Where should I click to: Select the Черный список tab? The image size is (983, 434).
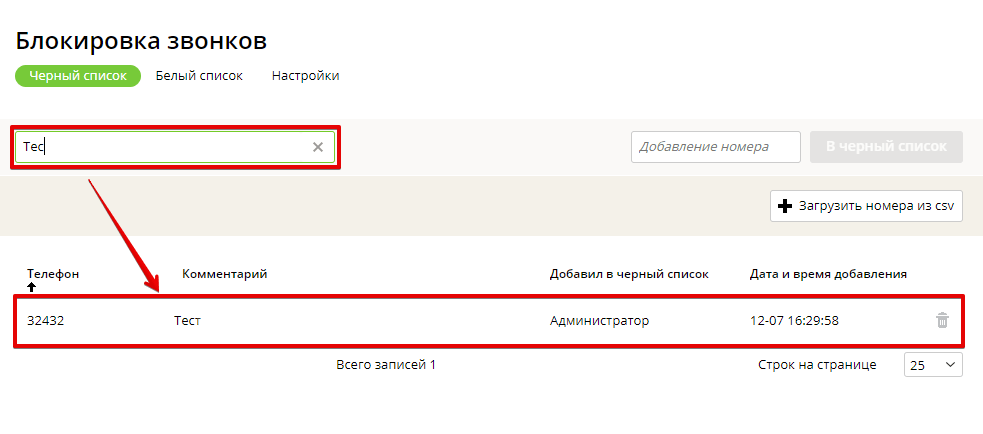click(78, 76)
